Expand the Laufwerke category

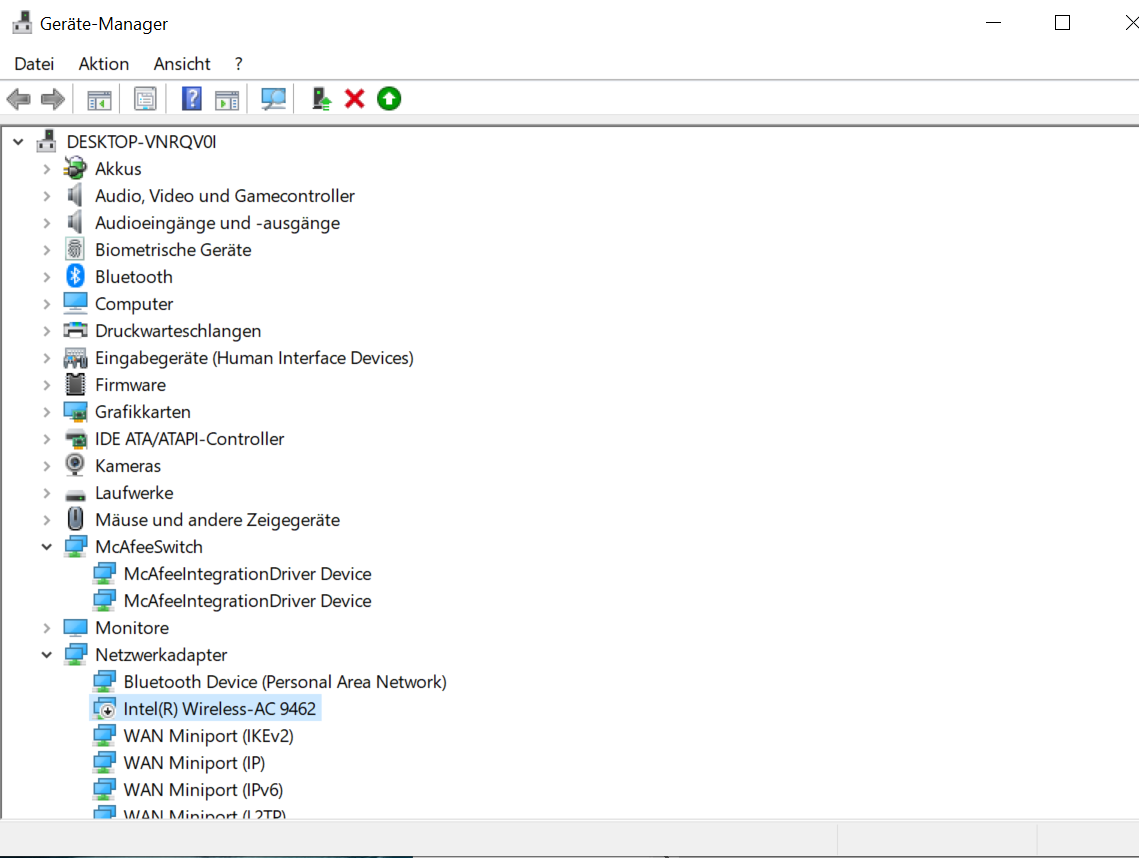click(46, 493)
